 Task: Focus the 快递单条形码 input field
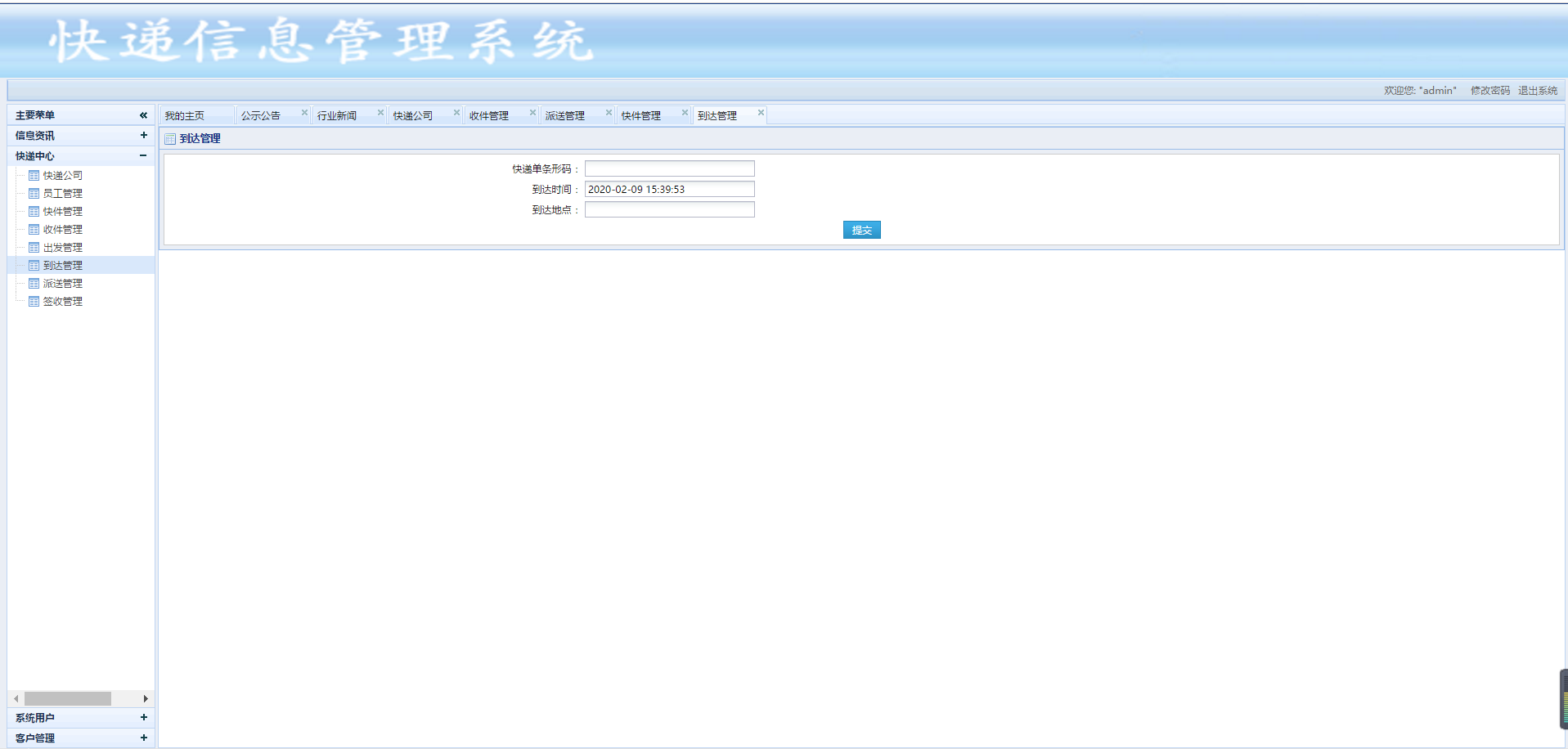(x=669, y=169)
